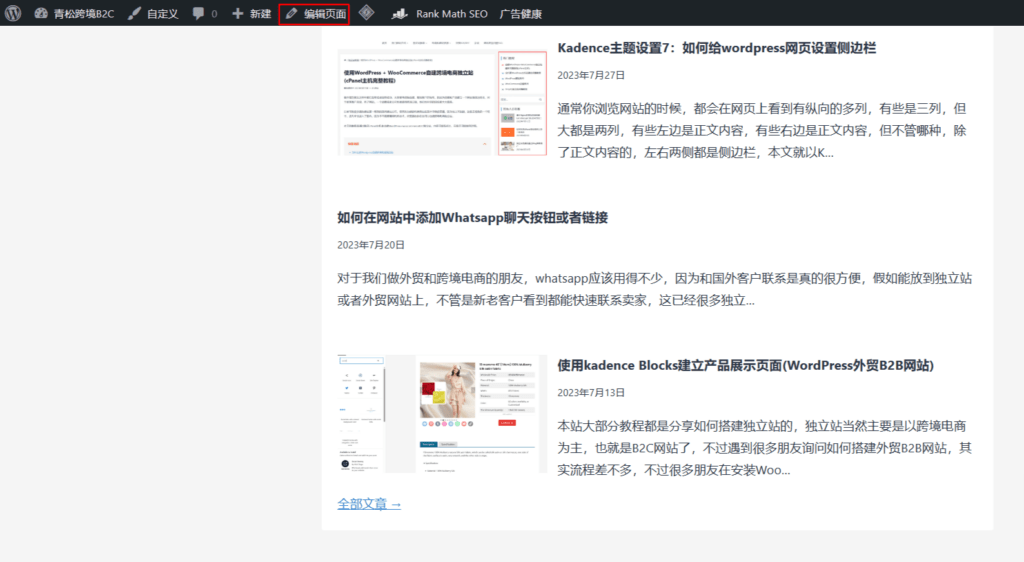Open the 广告健康 admin bar item

click(x=520, y=14)
